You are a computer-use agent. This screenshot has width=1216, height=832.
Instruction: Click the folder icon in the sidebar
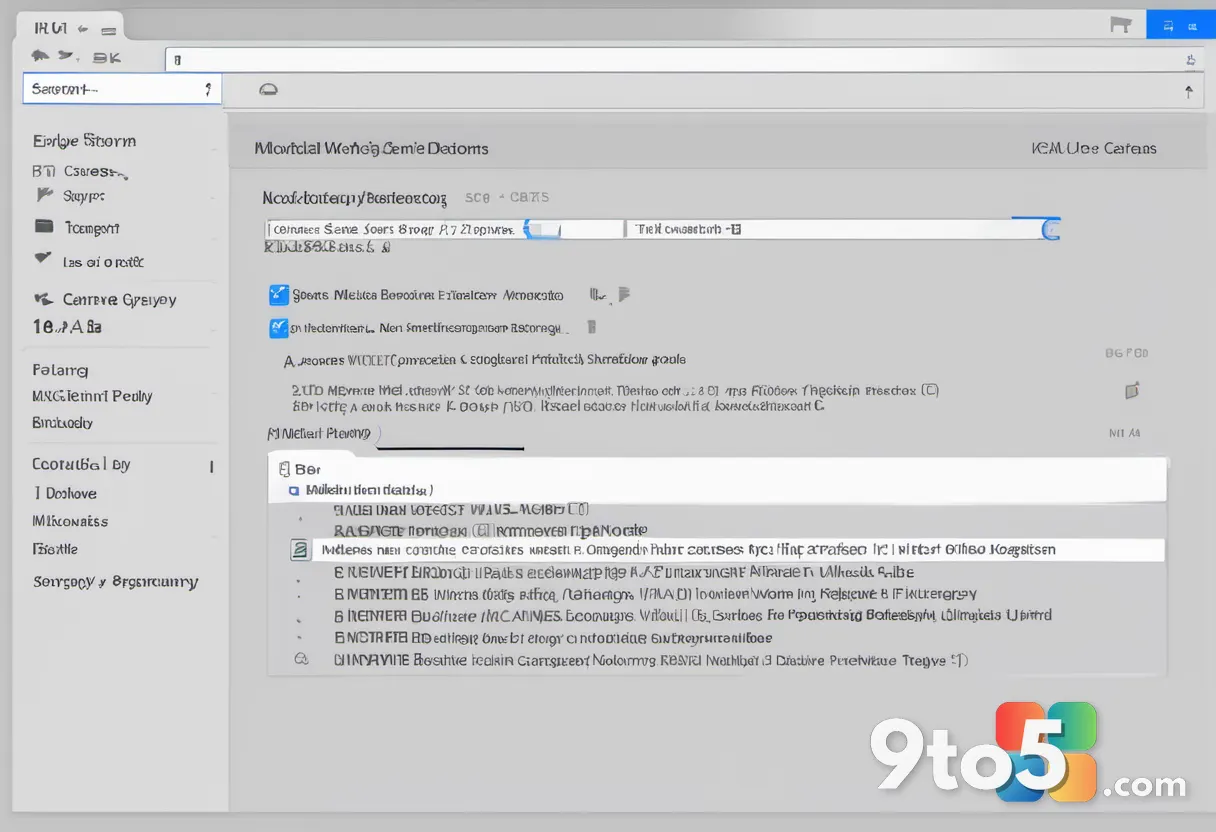(x=44, y=226)
